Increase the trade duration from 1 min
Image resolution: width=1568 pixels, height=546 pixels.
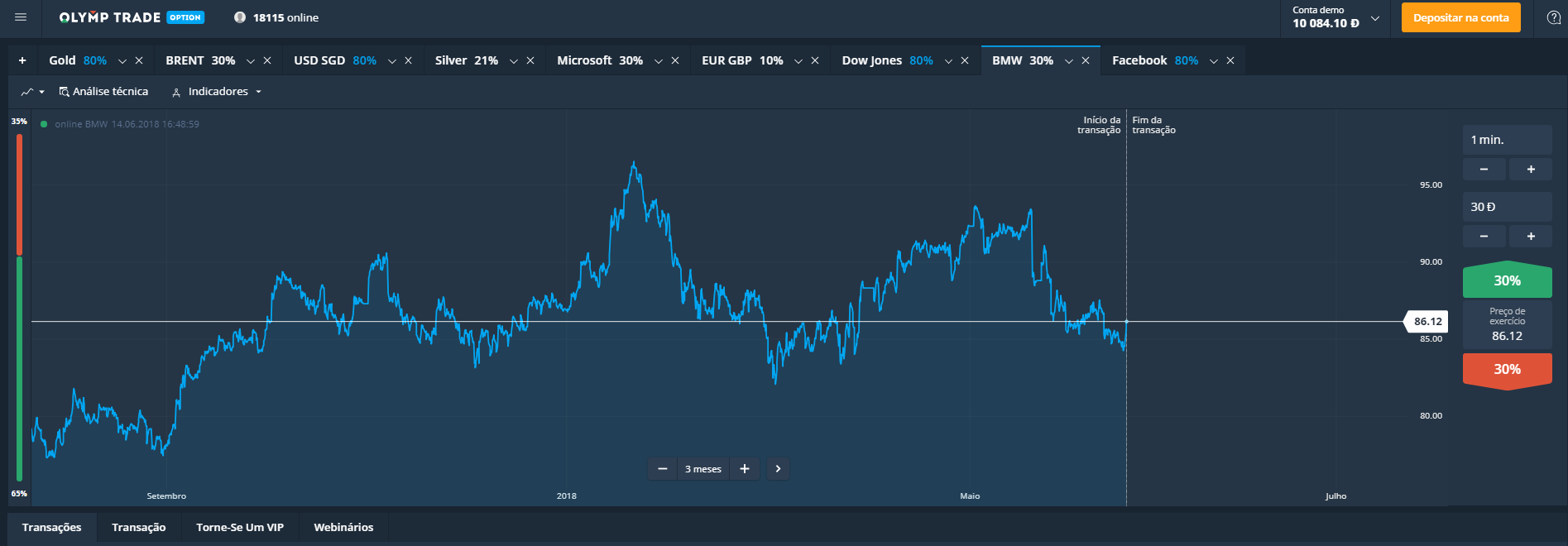pyautogui.click(x=1530, y=169)
